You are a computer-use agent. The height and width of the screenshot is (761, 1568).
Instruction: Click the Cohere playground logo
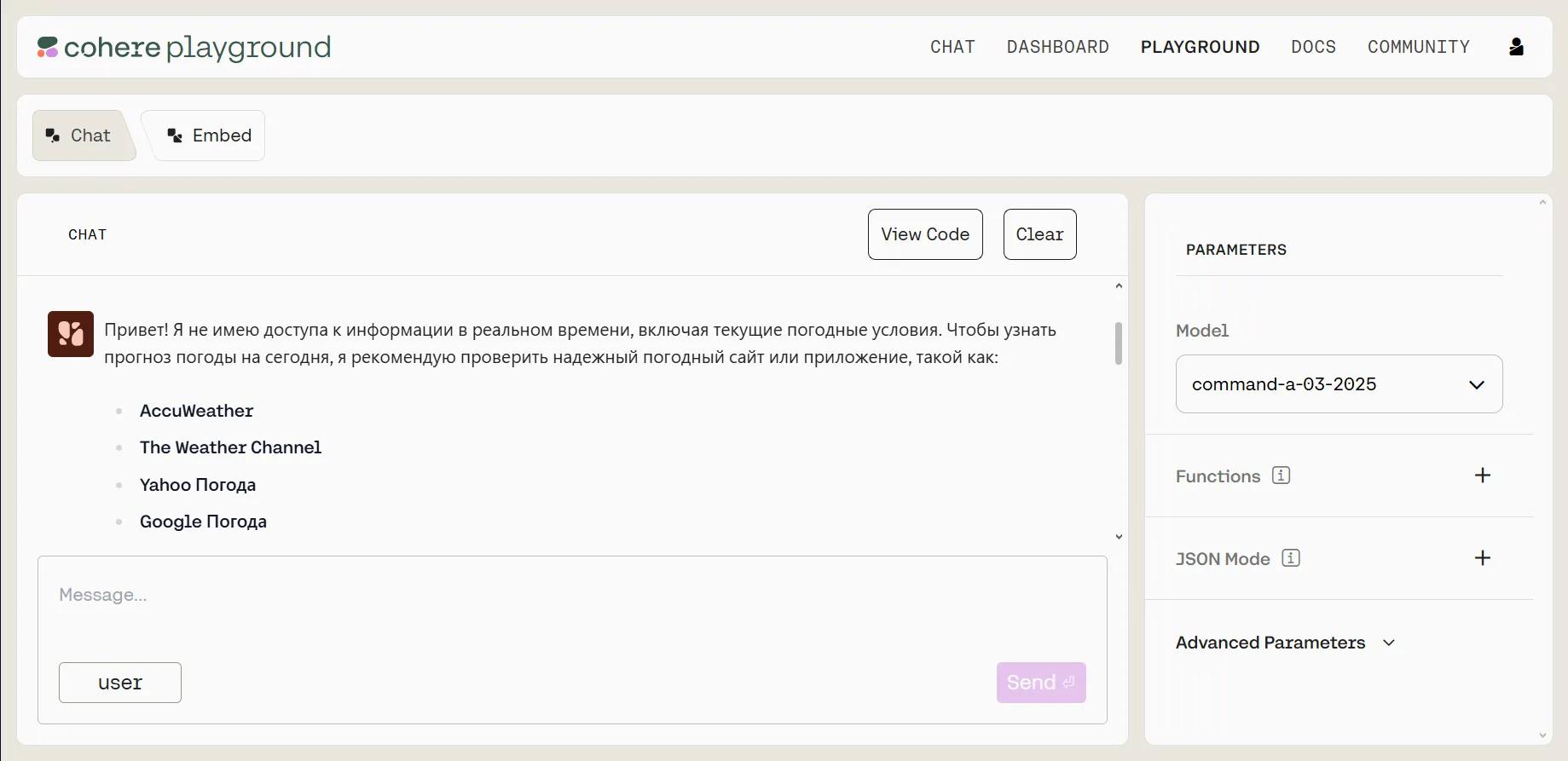coord(183,47)
